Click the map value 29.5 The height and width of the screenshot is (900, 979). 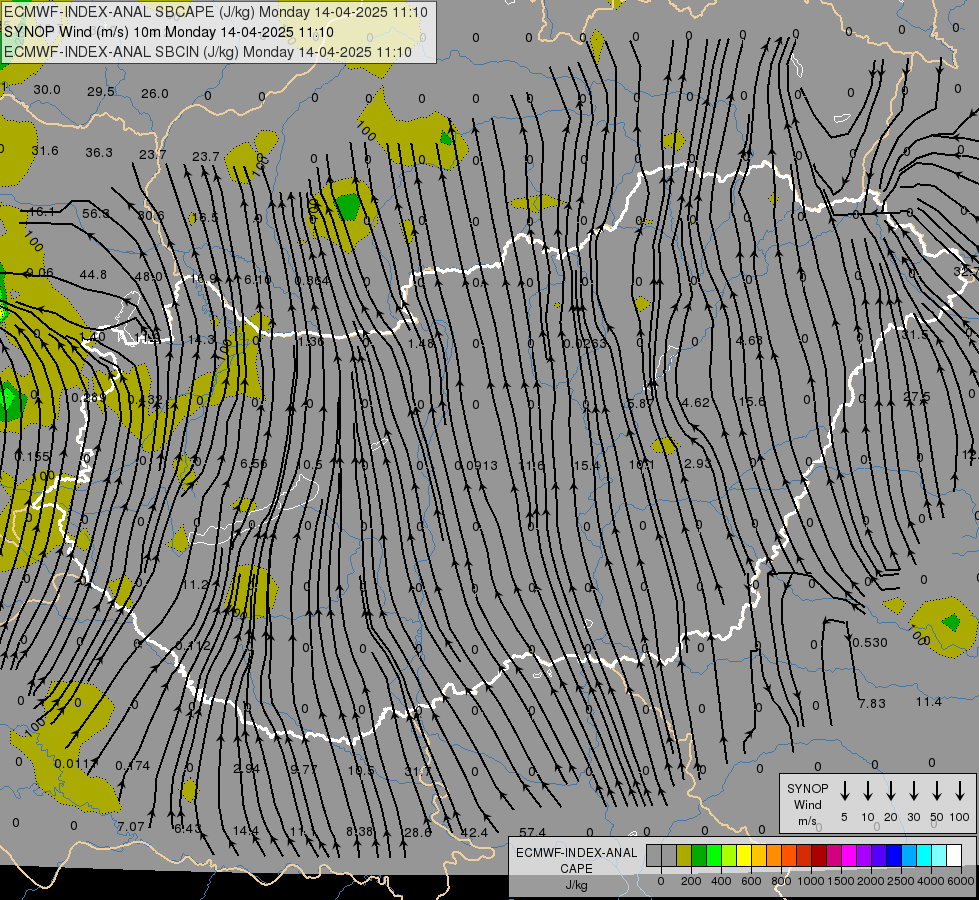click(101, 92)
